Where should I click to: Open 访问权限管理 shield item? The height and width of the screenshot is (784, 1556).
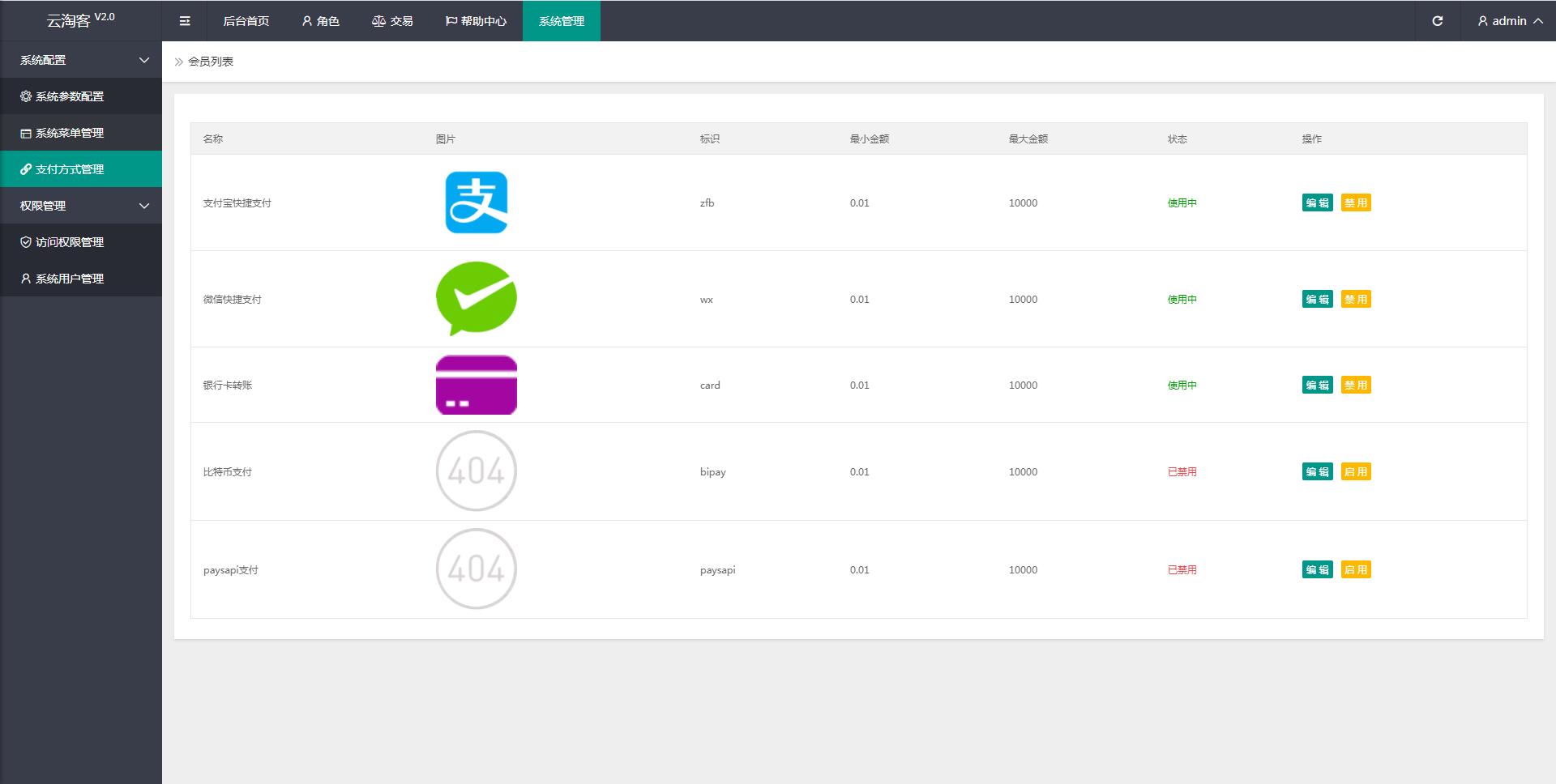[70, 242]
